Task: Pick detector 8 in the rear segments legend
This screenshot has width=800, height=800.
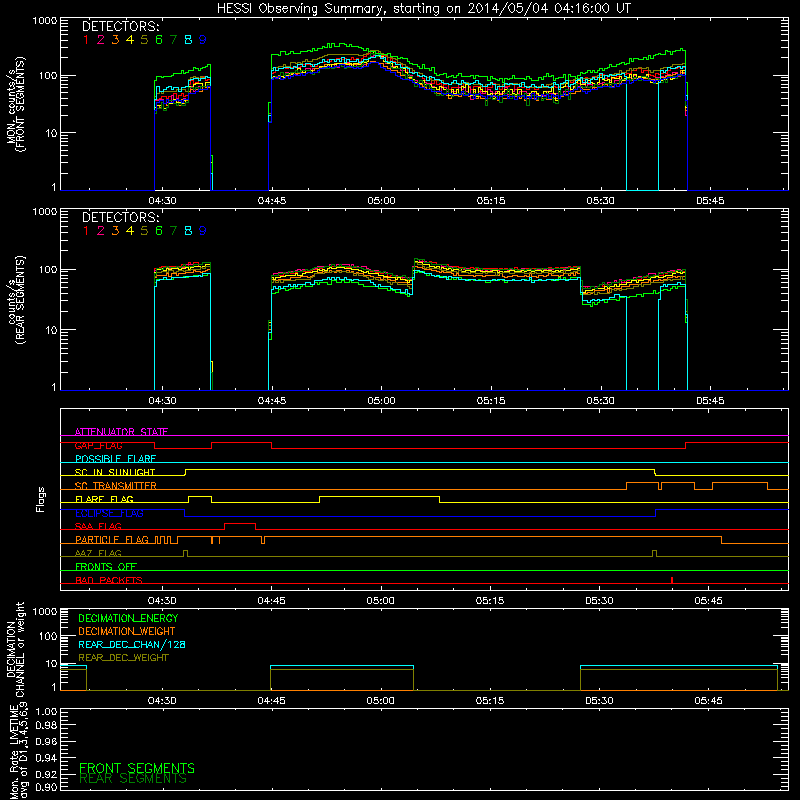Action: tap(188, 231)
